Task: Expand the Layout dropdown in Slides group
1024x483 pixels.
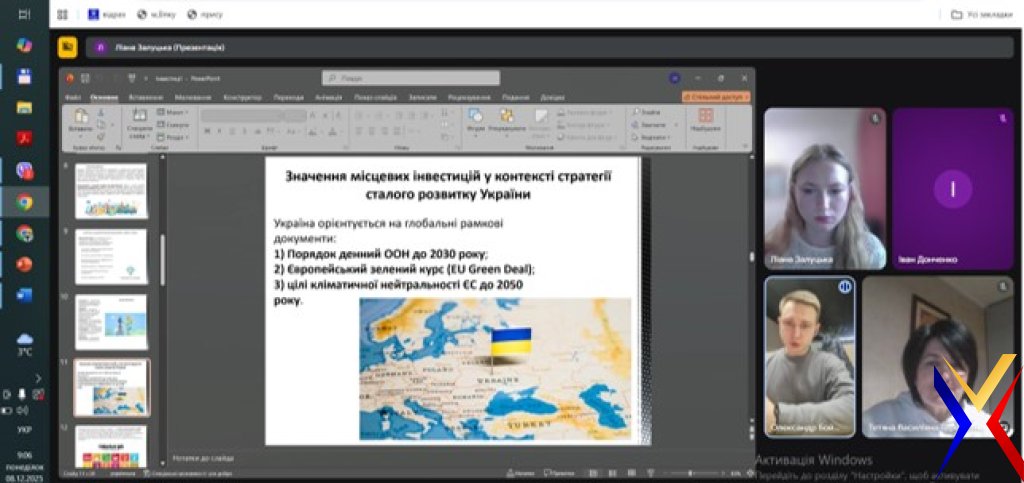Action: pyautogui.click(x=172, y=112)
